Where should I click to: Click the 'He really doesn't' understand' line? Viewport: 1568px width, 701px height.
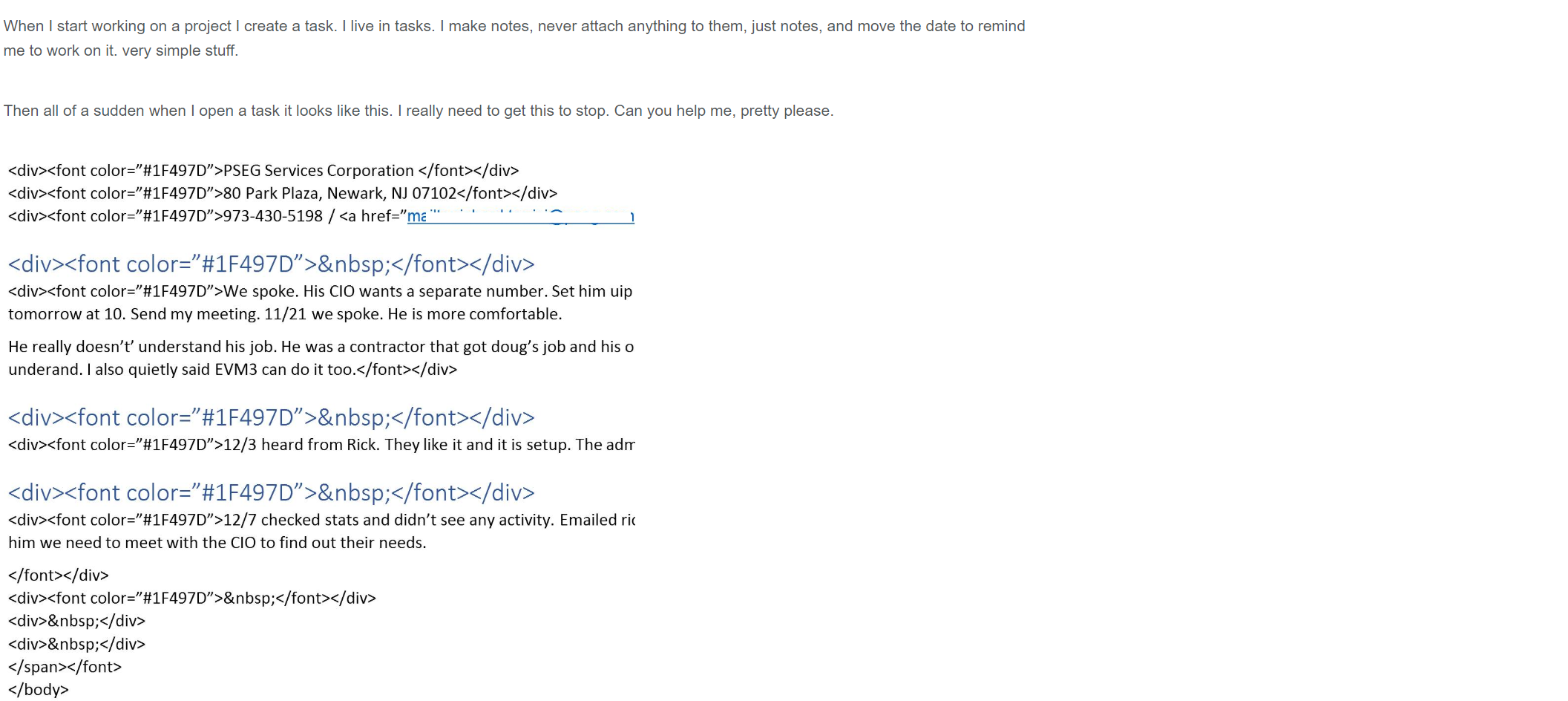pos(321,347)
